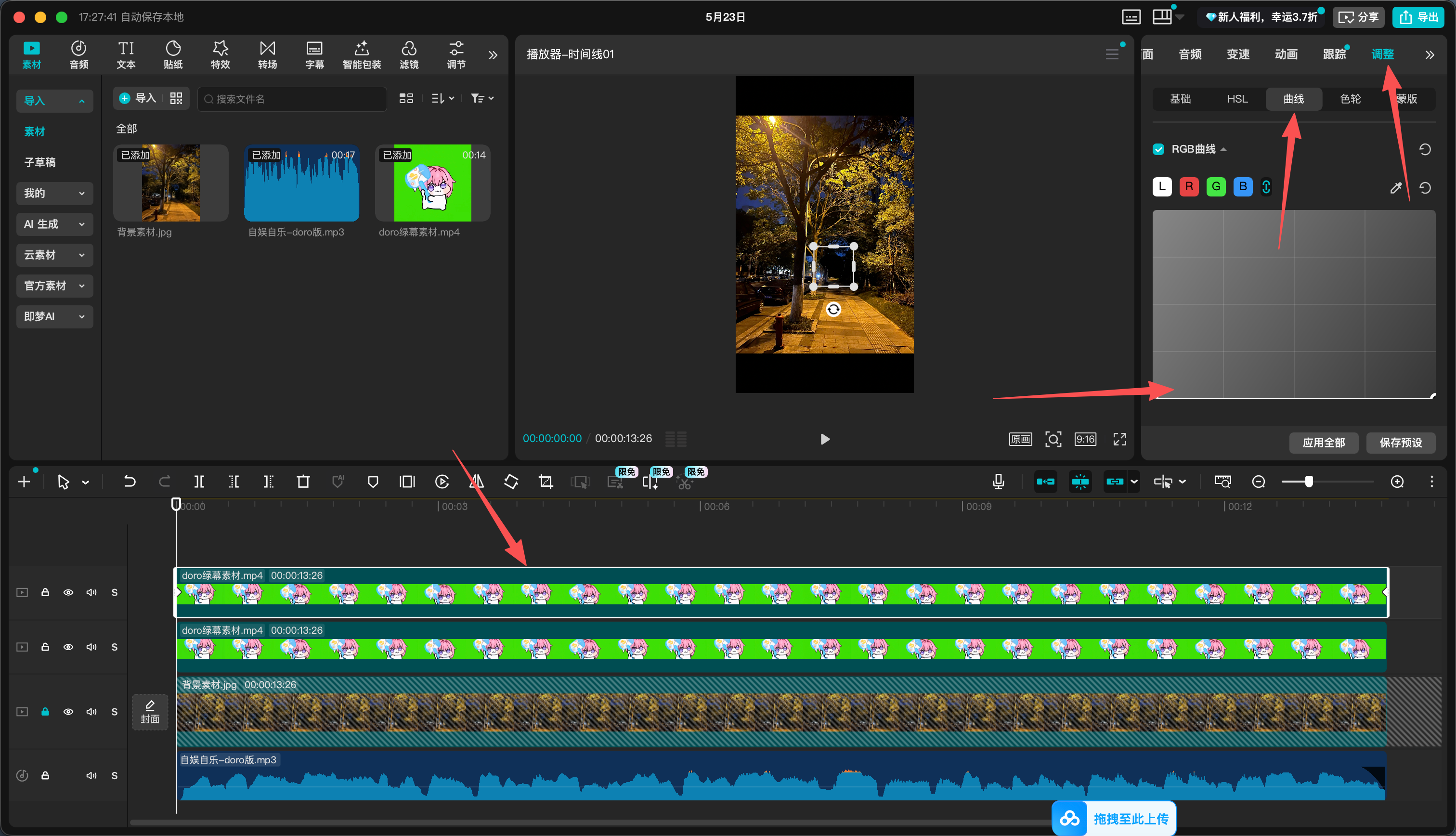Switch to the 基础 adjustment tab

(x=1180, y=99)
